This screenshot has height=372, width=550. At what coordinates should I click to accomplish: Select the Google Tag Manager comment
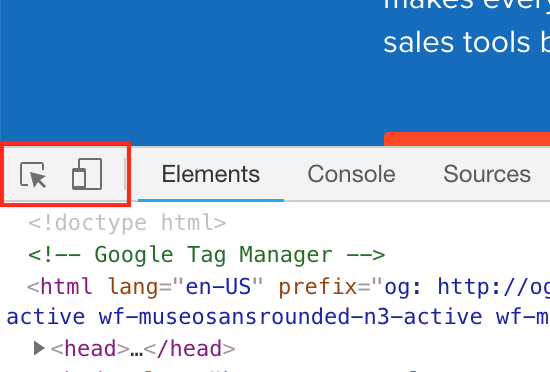tap(207, 255)
